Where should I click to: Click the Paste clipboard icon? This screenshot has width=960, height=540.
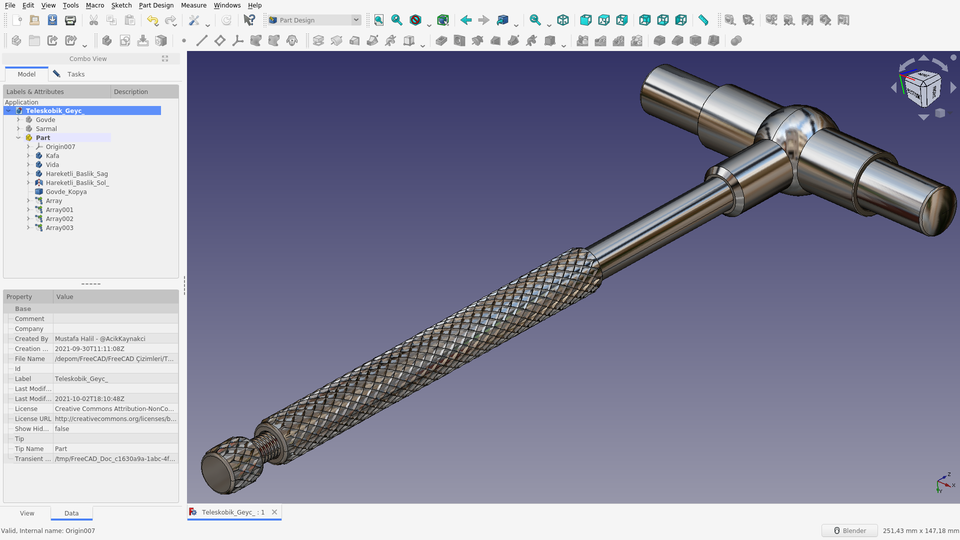point(130,20)
